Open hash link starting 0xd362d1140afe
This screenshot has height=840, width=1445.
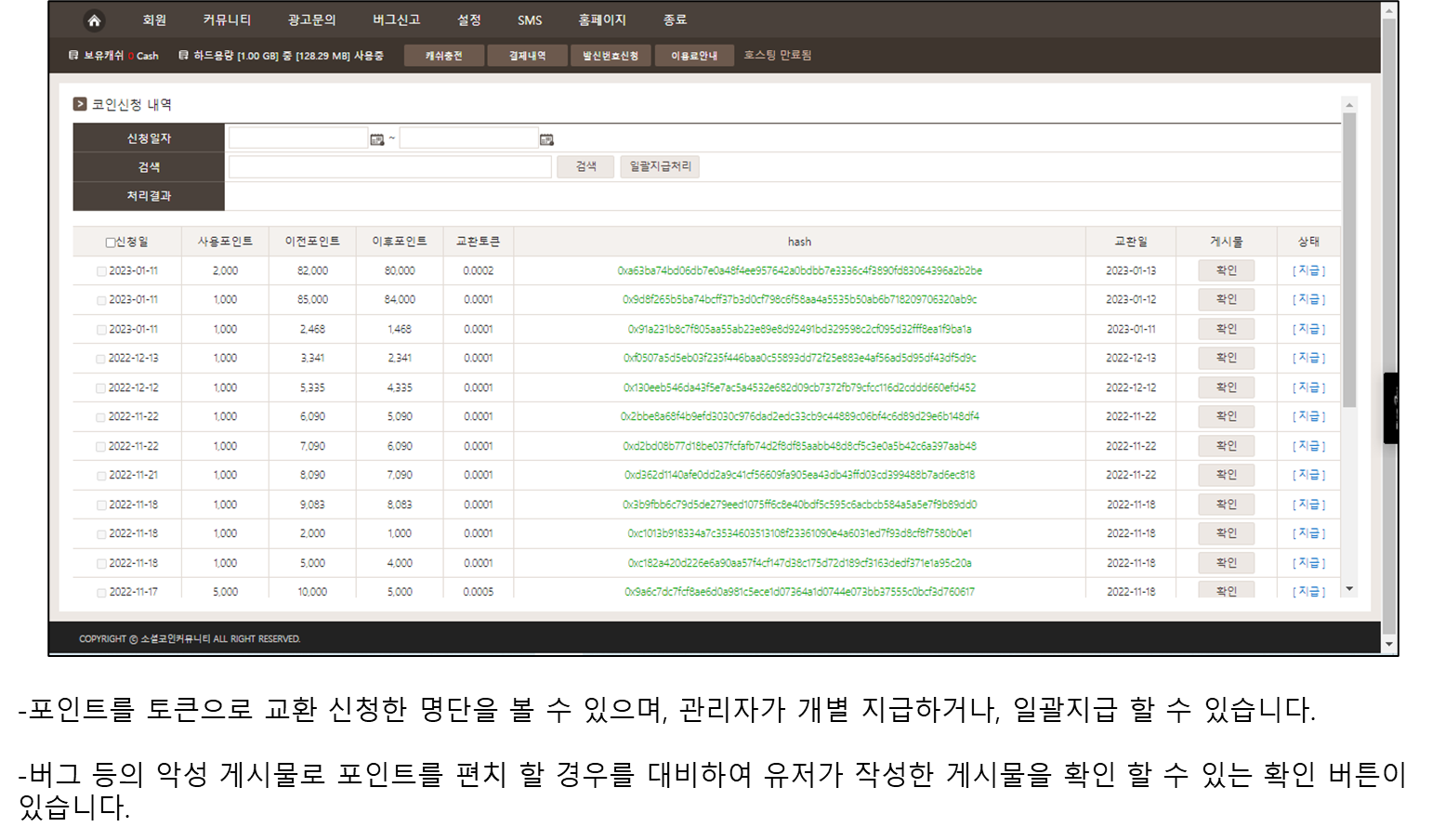pyautogui.click(x=799, y=476)
